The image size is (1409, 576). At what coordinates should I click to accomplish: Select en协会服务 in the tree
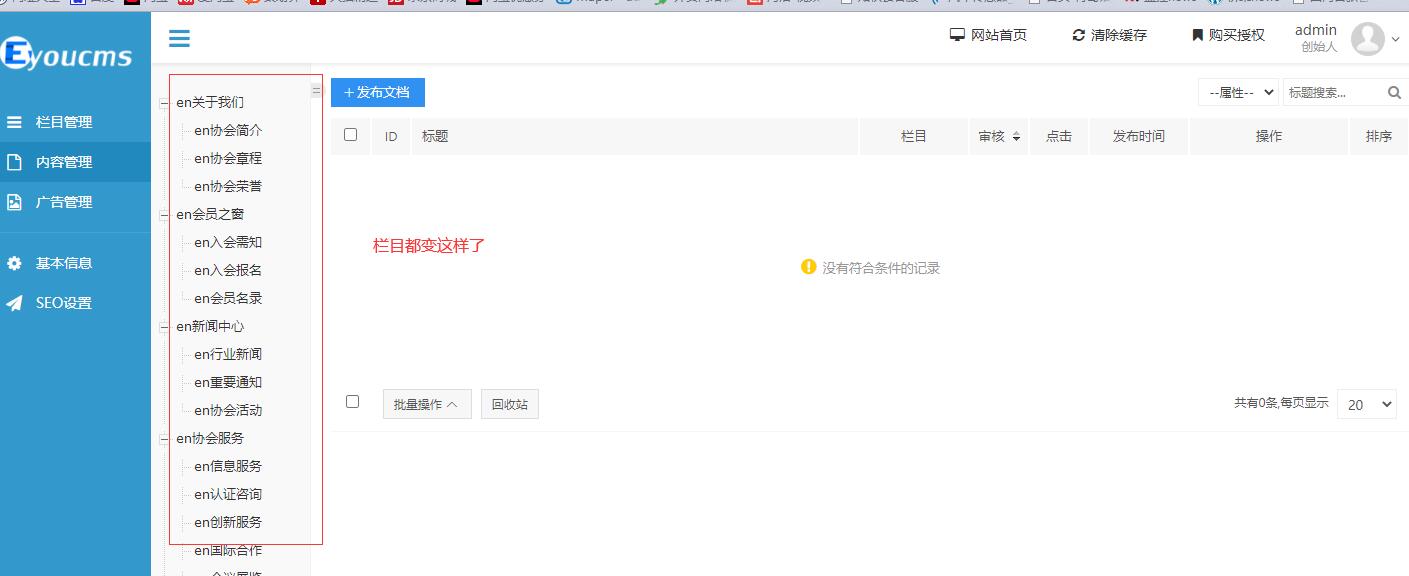pyautogui.click(x=210, y=438)
